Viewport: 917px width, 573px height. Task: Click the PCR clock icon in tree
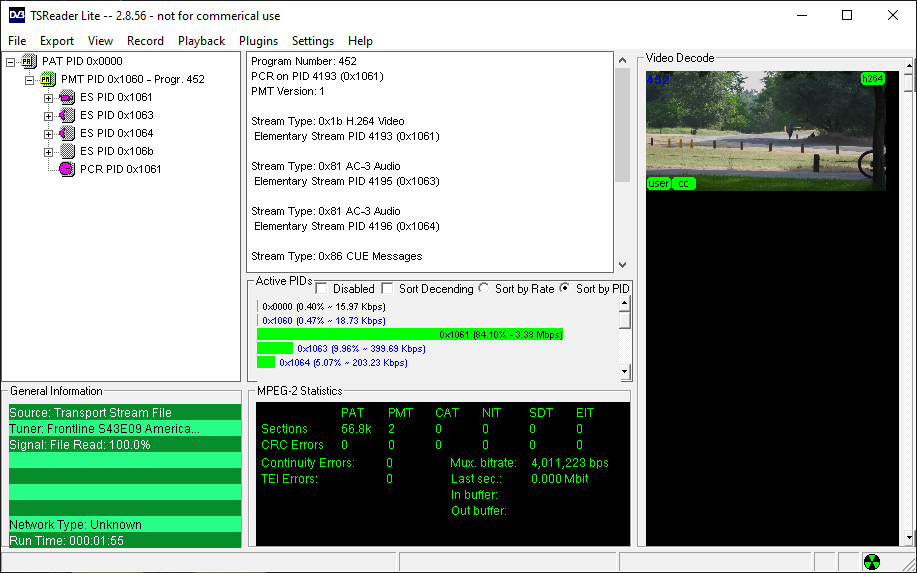pos(66,169)
